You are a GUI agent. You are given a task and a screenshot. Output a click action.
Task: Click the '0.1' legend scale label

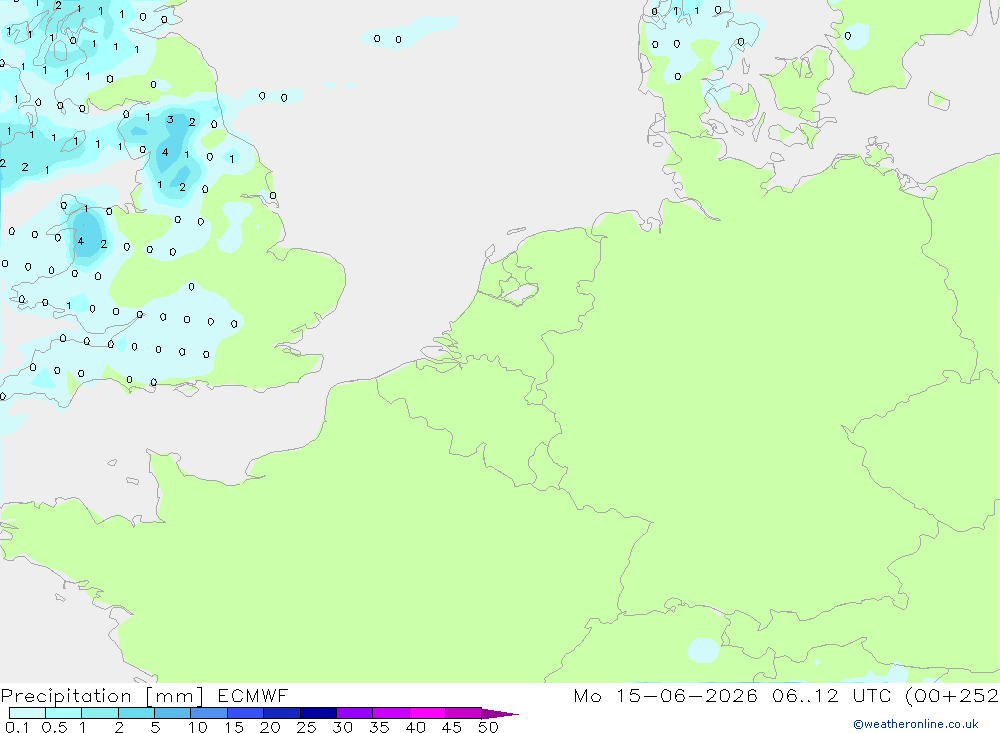pyautogui.click(x=17, y=727)
